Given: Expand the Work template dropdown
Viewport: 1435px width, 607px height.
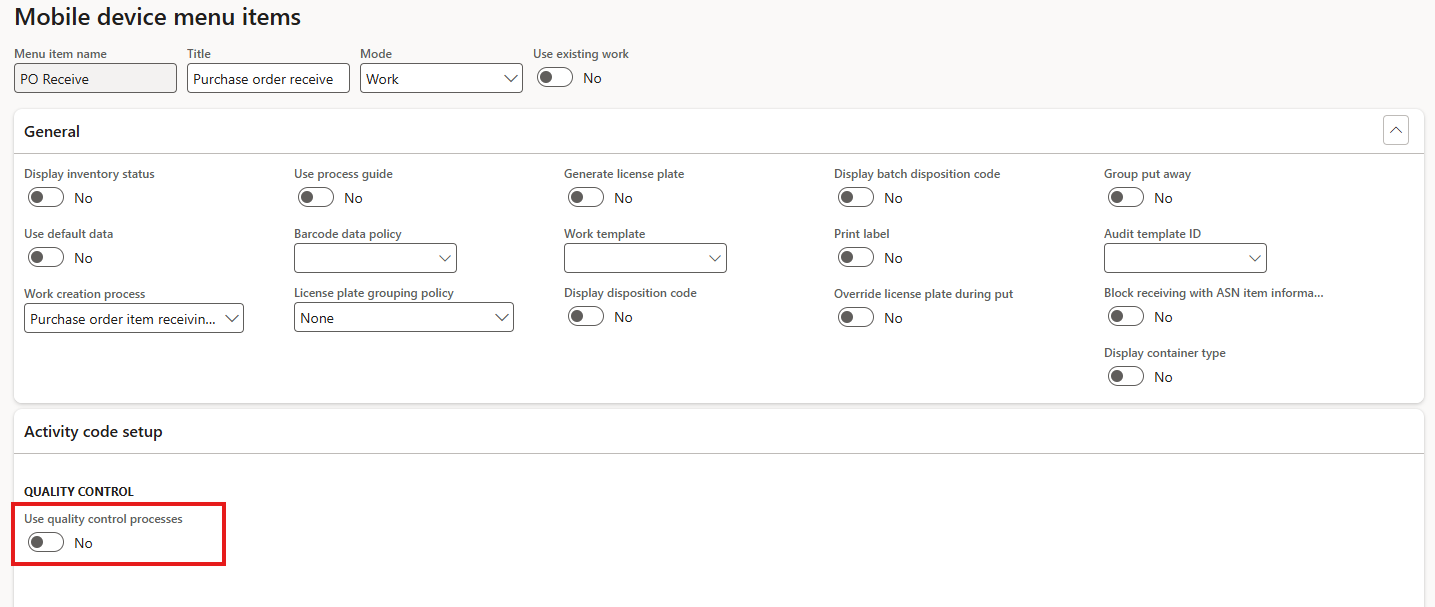Looking at the screenshot, I should [645, 258].
